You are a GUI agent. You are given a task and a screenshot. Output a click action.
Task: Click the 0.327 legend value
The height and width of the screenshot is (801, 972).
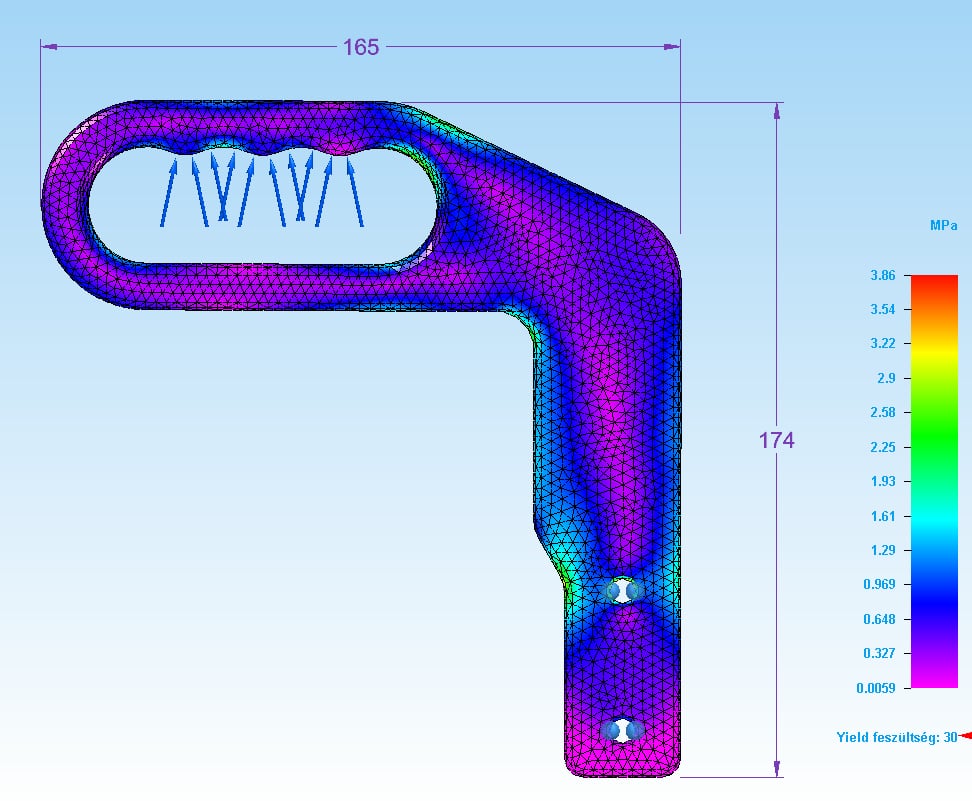pos(879,653)
